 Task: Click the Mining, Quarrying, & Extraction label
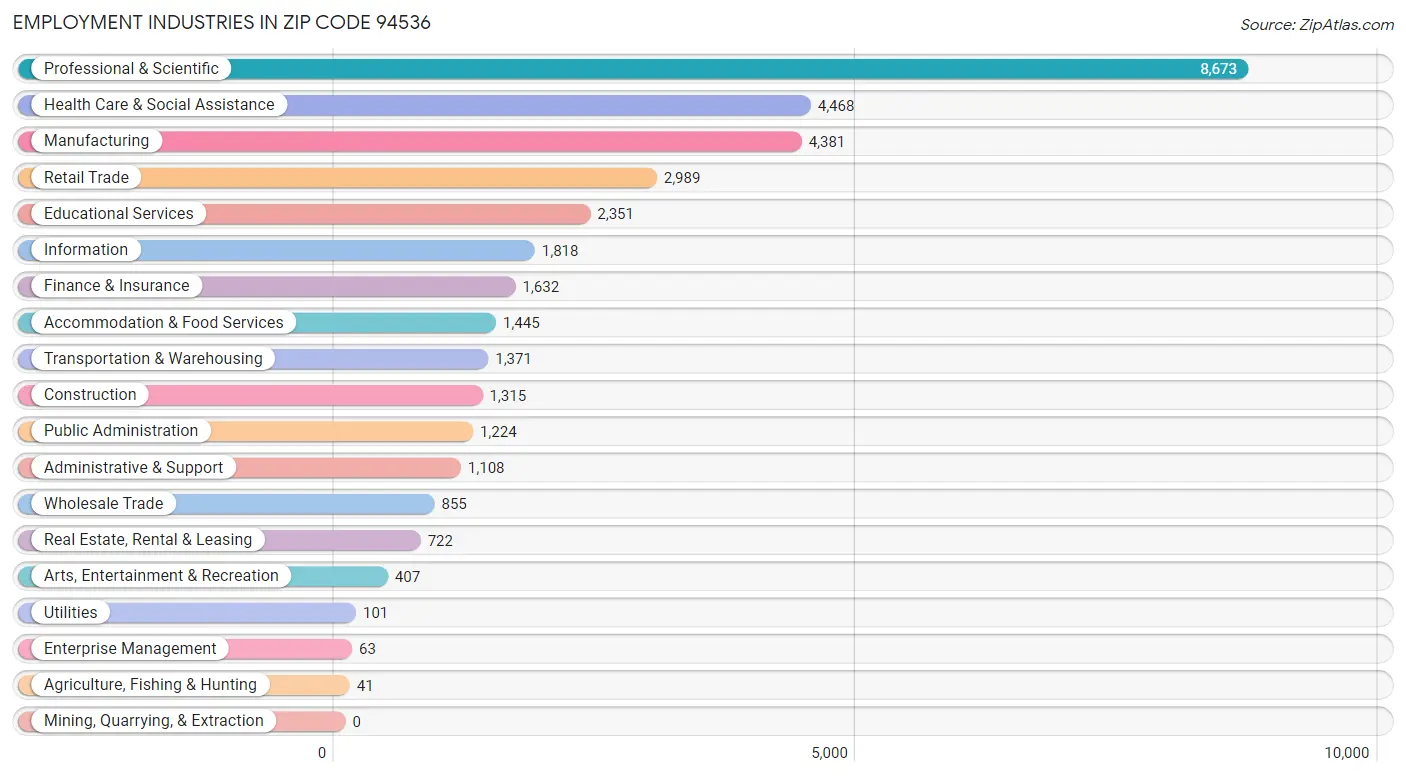click(x=154, y=721)
